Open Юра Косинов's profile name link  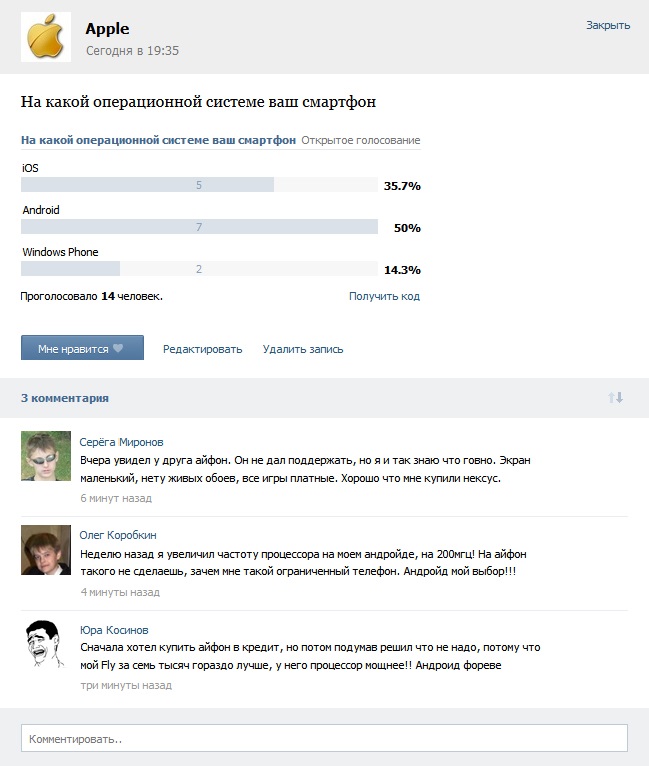pyautogui.click(x=114, y=630)
